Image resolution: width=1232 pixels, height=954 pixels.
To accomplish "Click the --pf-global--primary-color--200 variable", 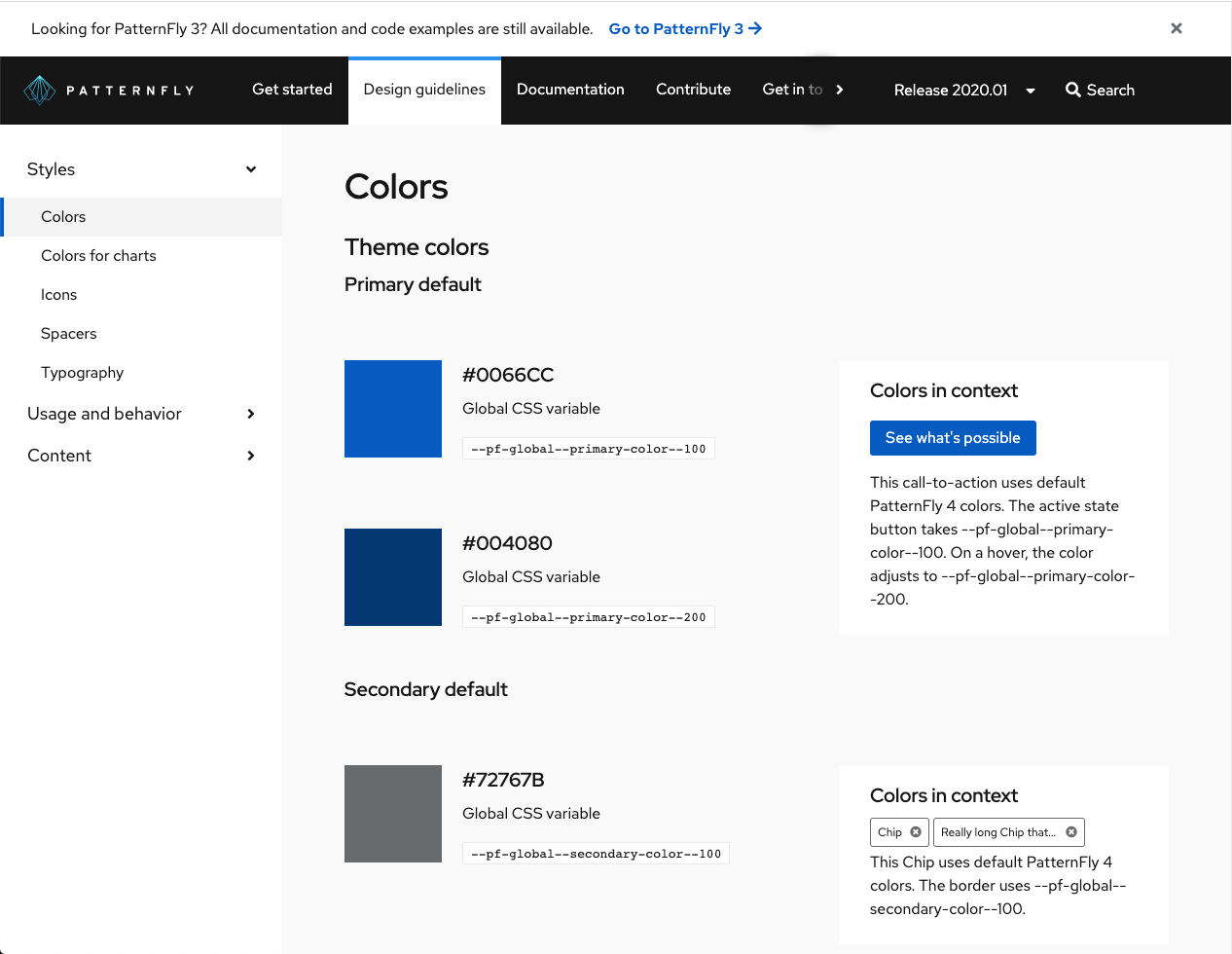I will 589,617.
